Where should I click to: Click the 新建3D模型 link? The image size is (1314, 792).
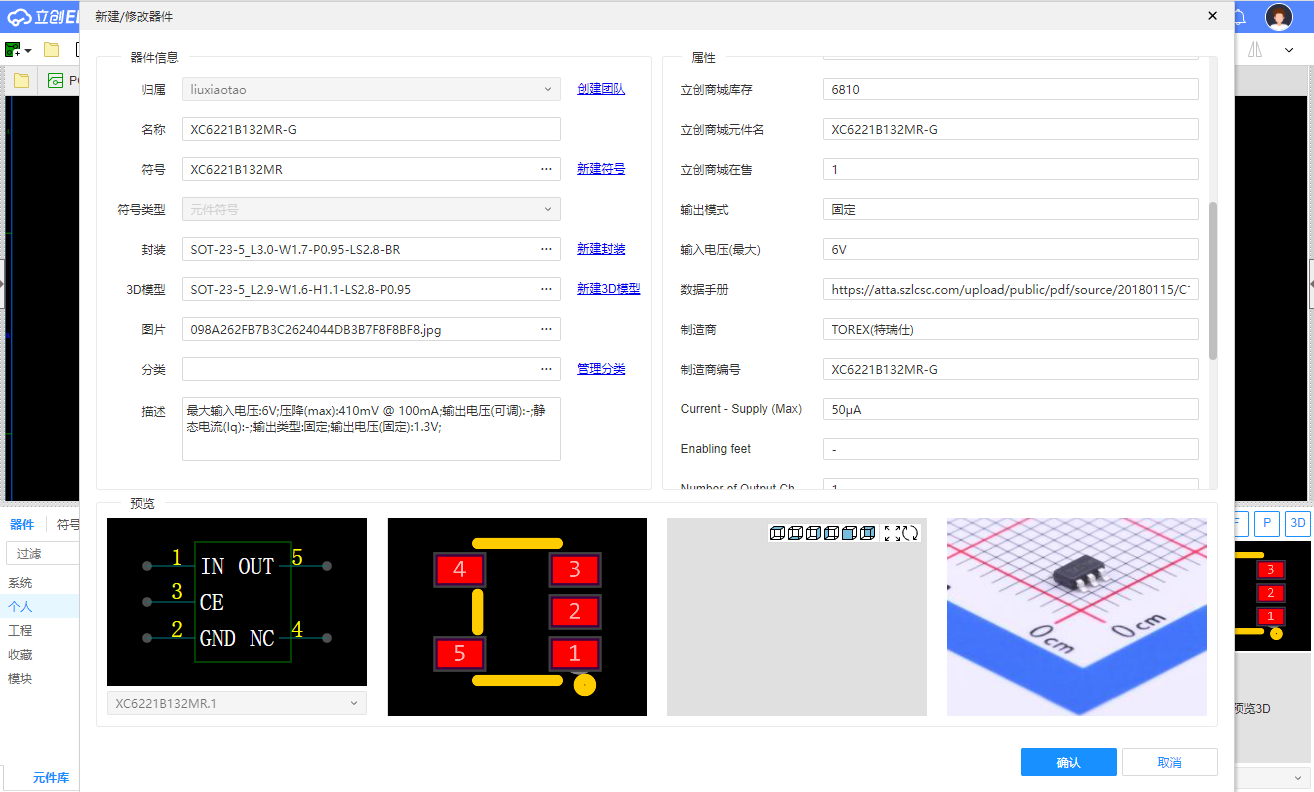(x=608, y=289)
